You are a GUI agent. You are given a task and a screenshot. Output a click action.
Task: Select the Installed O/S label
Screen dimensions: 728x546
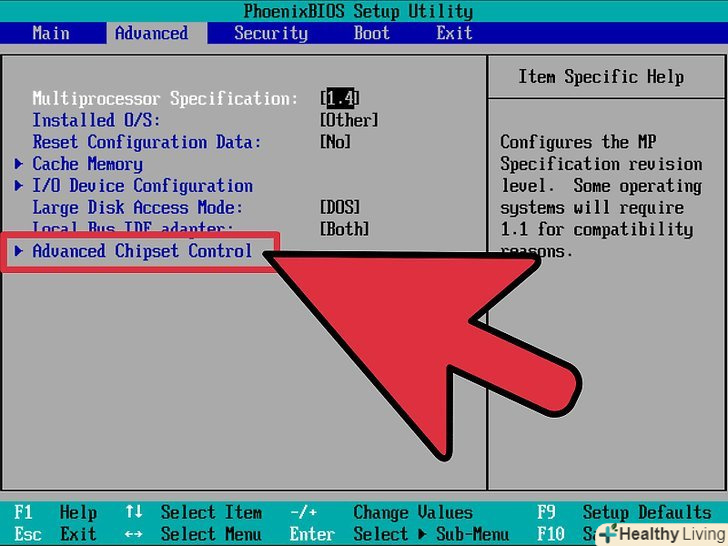[x=96, y=120]
